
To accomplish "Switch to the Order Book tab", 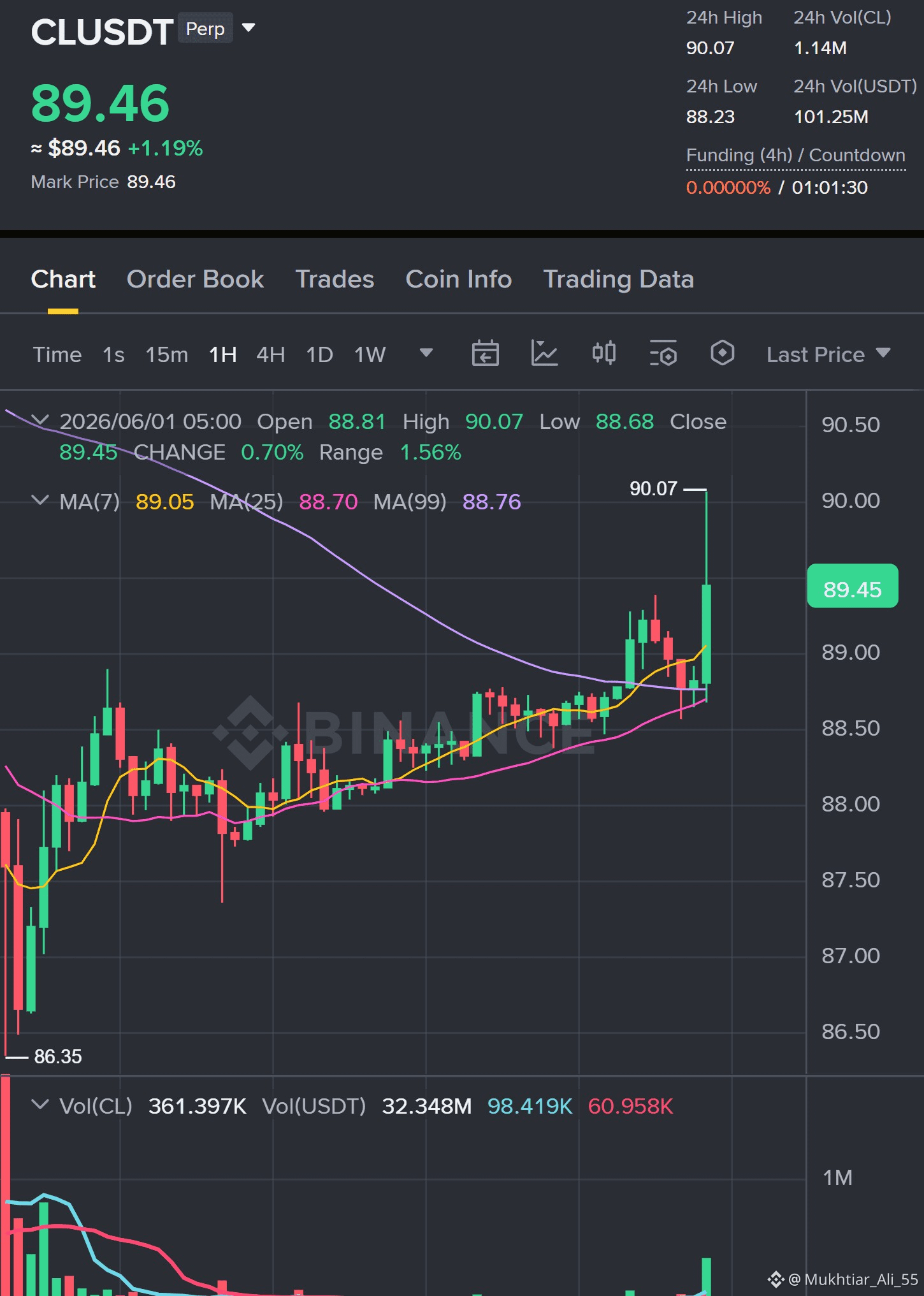I will [195, 279].
